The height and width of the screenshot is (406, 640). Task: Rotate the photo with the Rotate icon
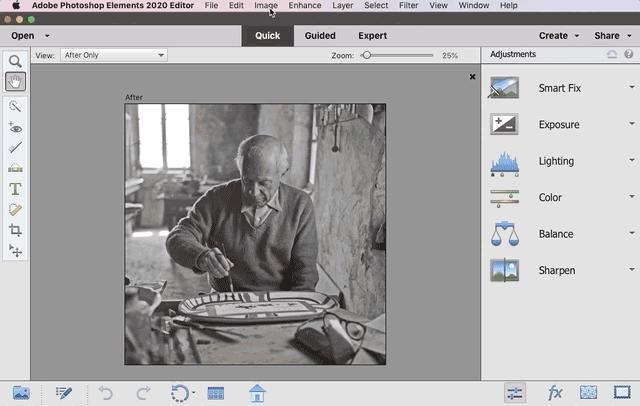click(179, 393)
